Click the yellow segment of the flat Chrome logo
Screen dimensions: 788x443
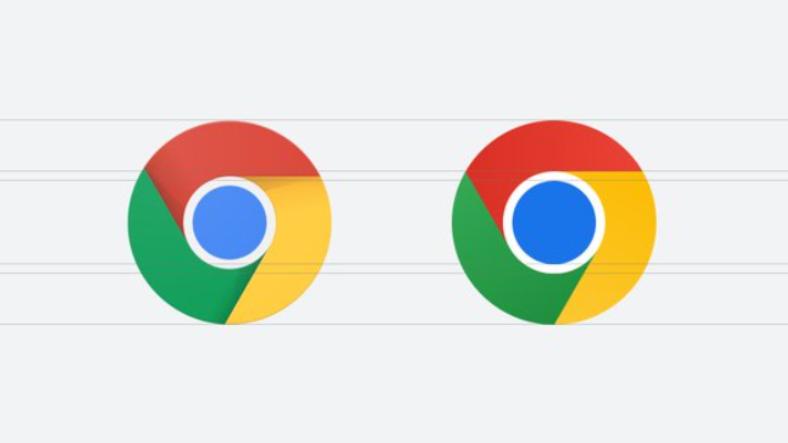click(x=623, y=236)
